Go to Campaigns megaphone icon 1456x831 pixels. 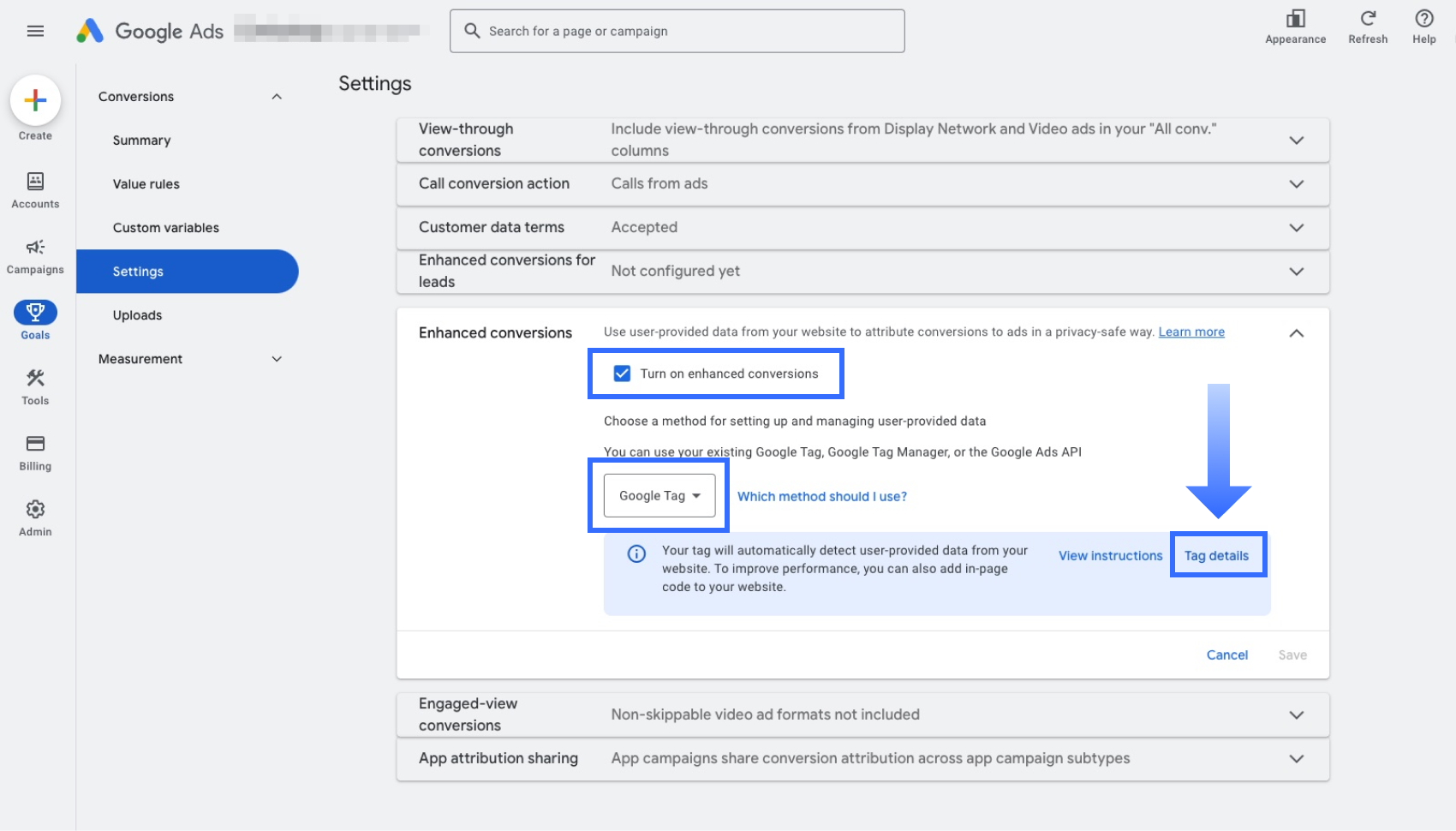click(x=35, y=248)
